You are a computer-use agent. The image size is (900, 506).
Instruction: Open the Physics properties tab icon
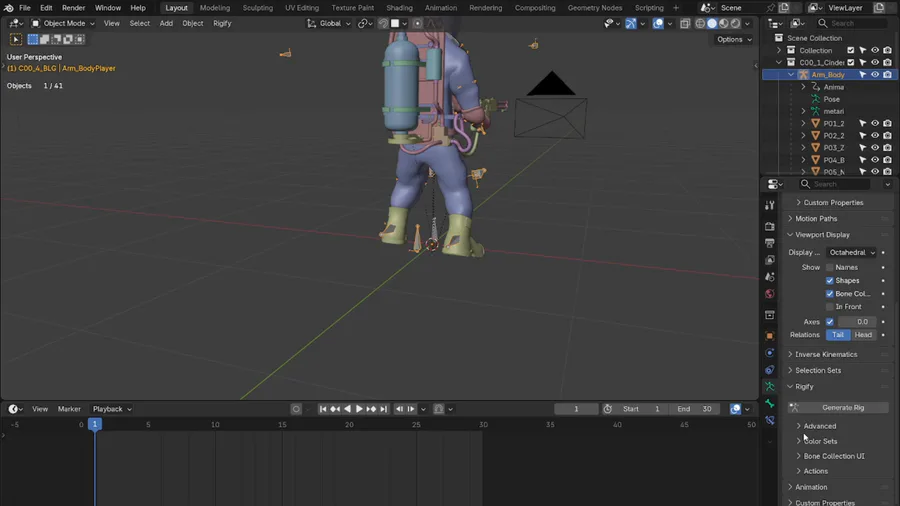(x=770, y=353)
